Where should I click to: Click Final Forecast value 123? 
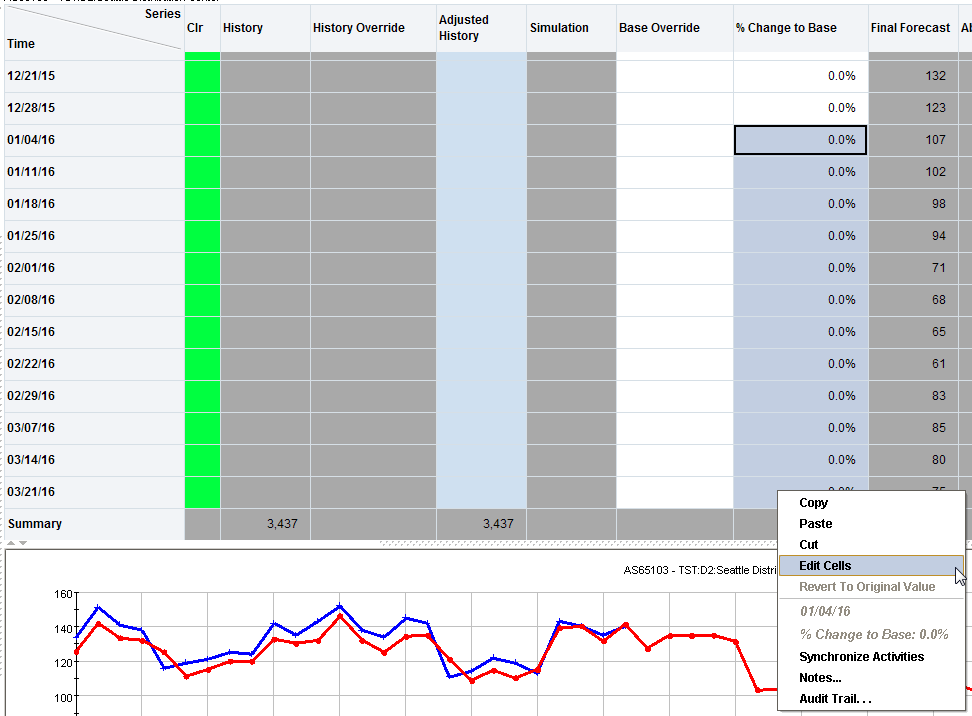click(x=913, y=108)
